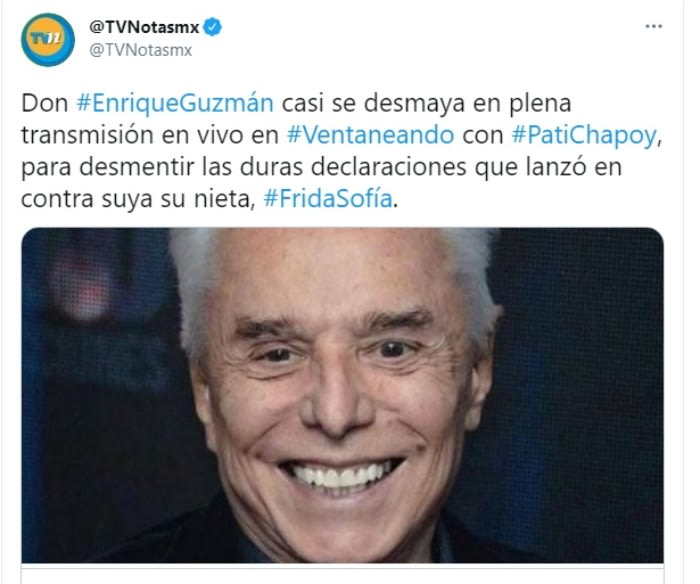The height and width of the screenshot is (584, 700).
Task: Click the word 'Don' starting the tweet
Action: (44, 103)
